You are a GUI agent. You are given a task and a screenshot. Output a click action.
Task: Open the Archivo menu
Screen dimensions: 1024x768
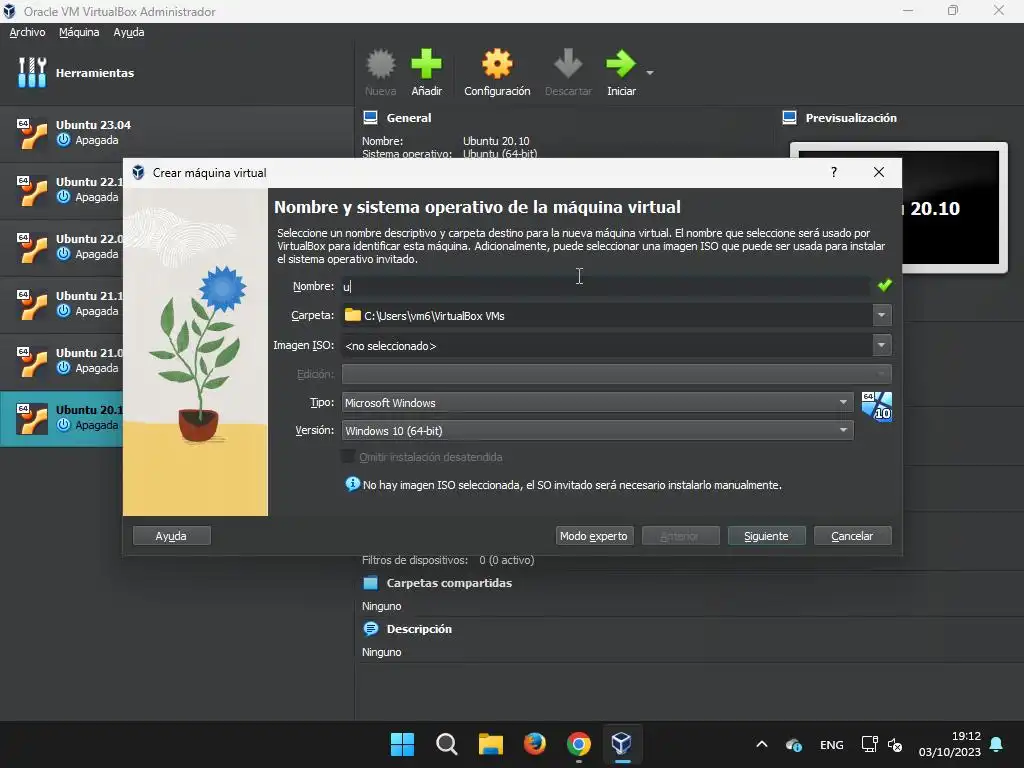coord(27,32)
